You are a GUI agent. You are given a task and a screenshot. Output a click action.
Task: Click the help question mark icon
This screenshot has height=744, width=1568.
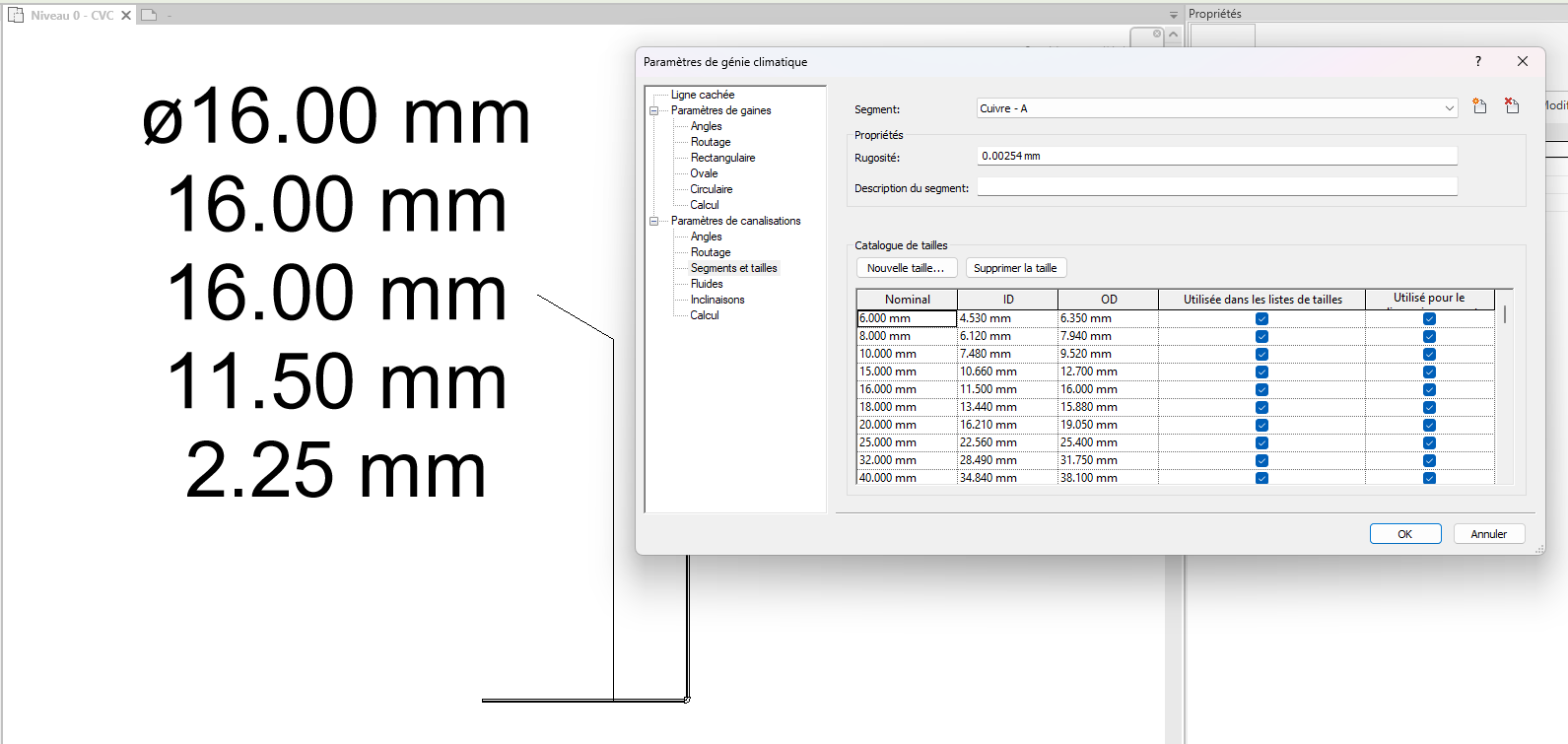[1477, 61]
